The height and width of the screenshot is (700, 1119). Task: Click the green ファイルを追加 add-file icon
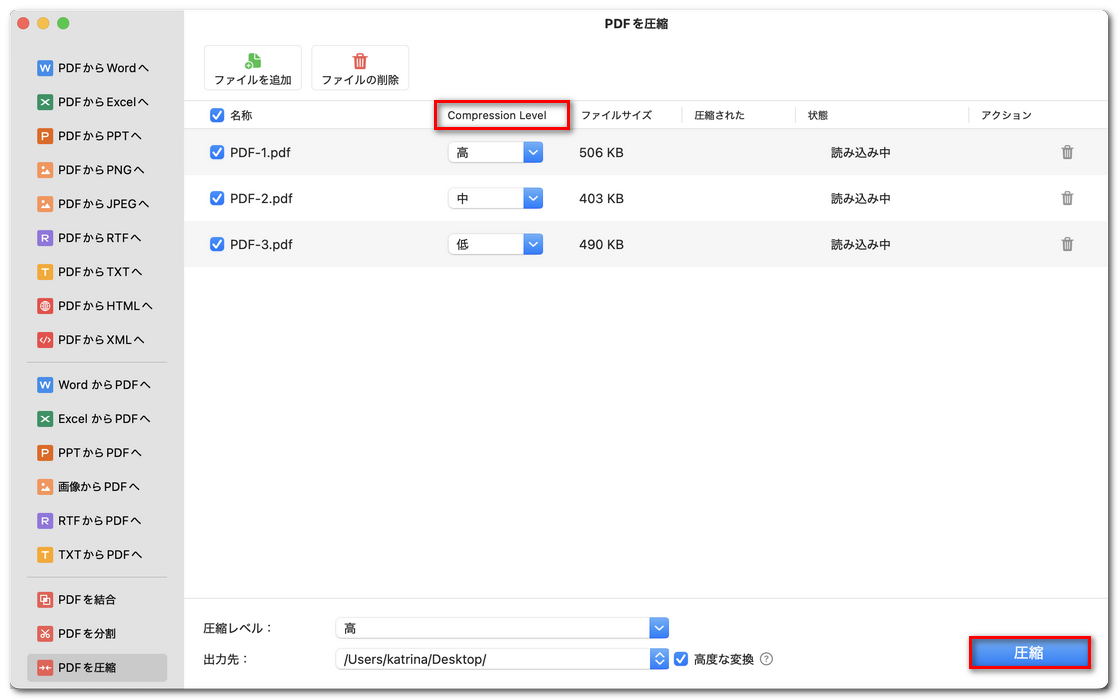pos(252,60)
